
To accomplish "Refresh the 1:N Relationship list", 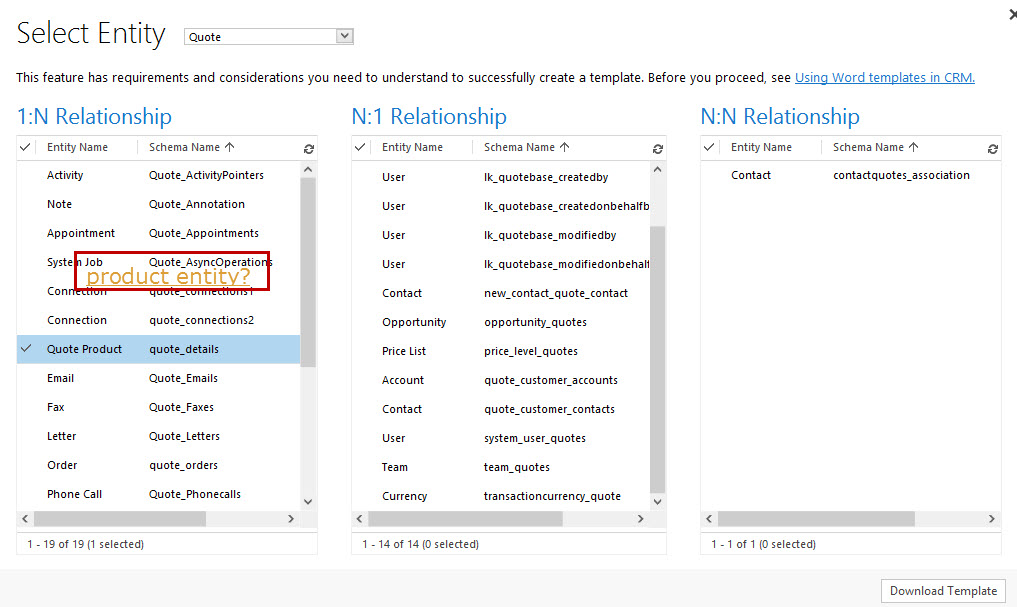I will point(309,147).
